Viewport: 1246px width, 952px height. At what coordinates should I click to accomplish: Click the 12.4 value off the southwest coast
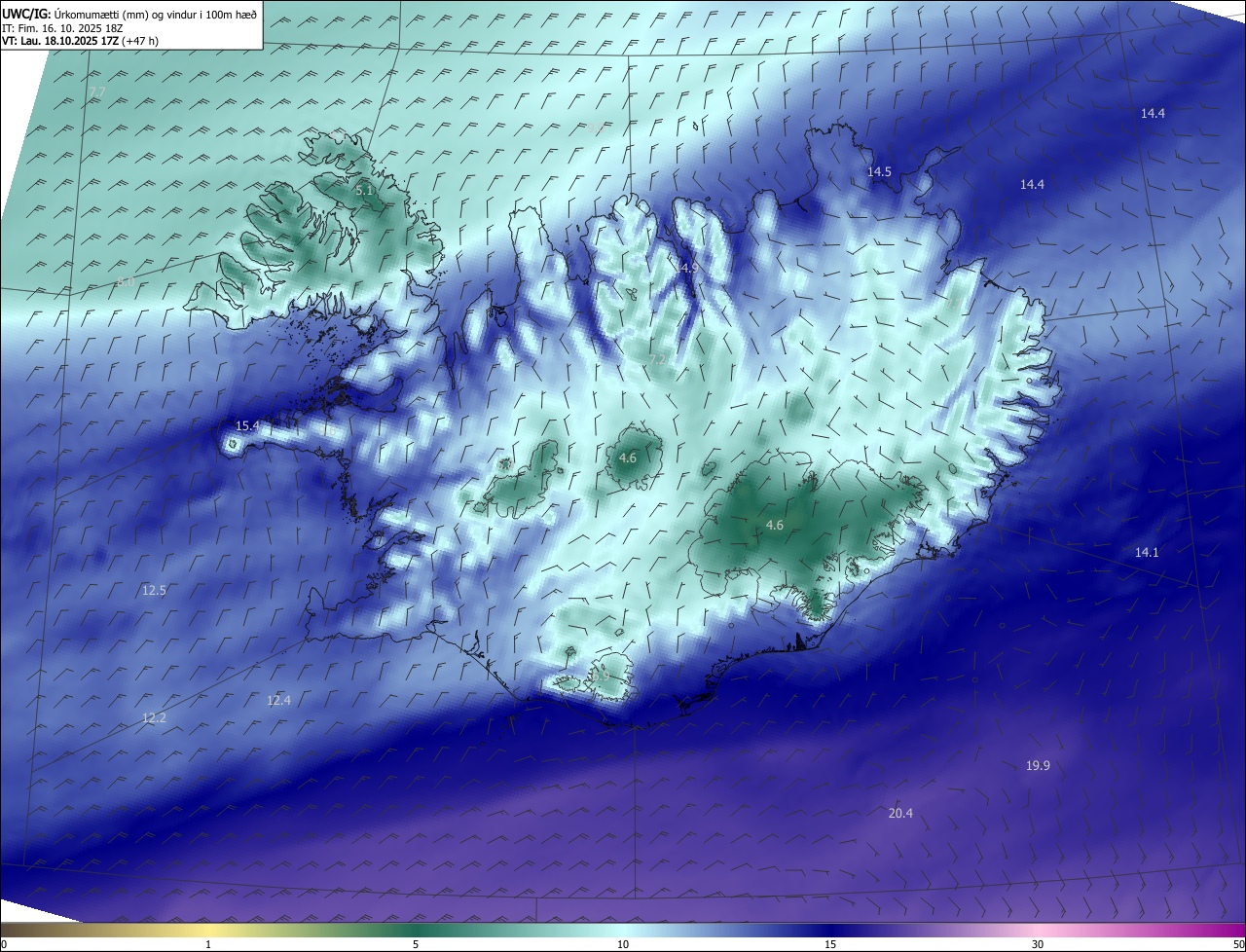[278, 700]
